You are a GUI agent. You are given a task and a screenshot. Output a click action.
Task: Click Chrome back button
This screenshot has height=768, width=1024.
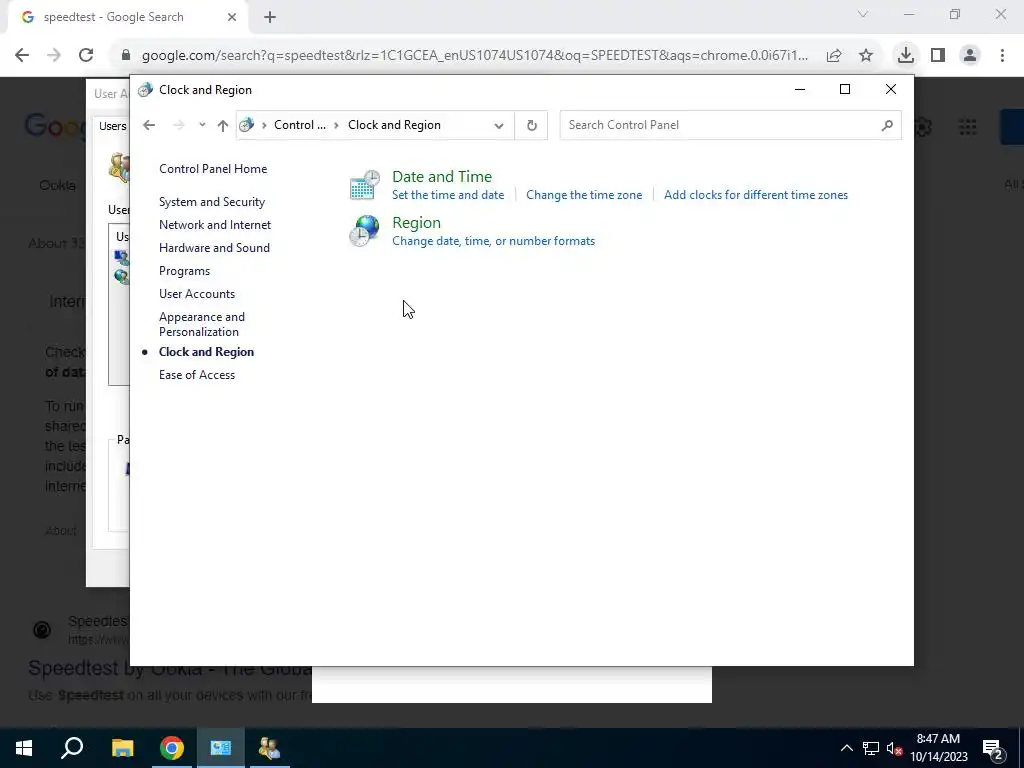pyautogui.click(x=22, y=55)
